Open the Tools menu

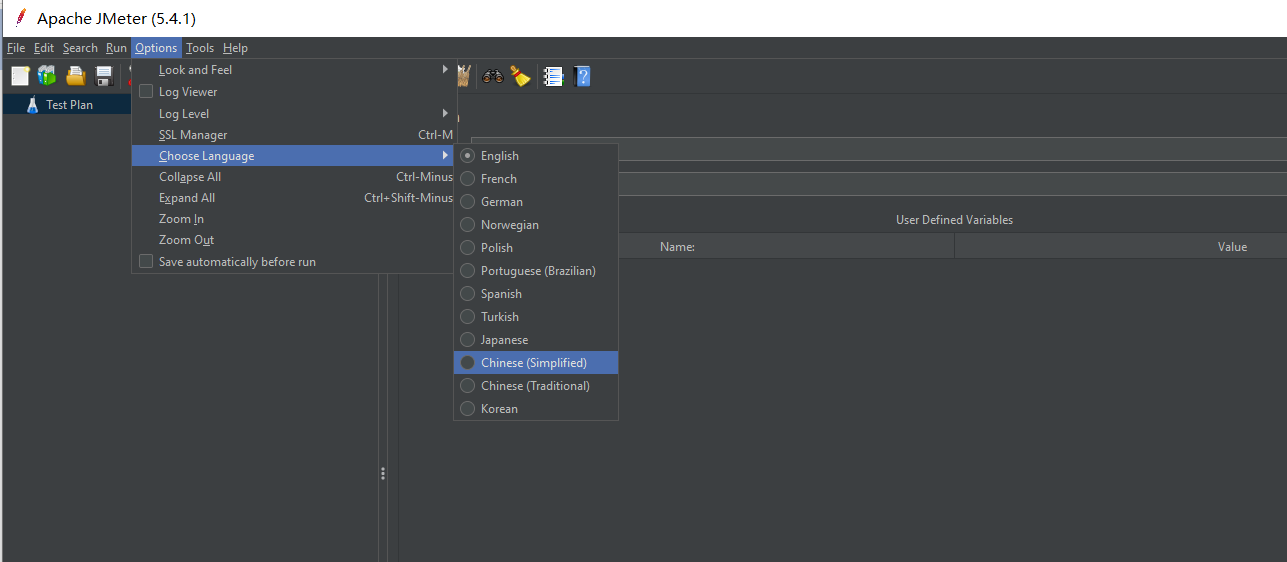point(200,48)
